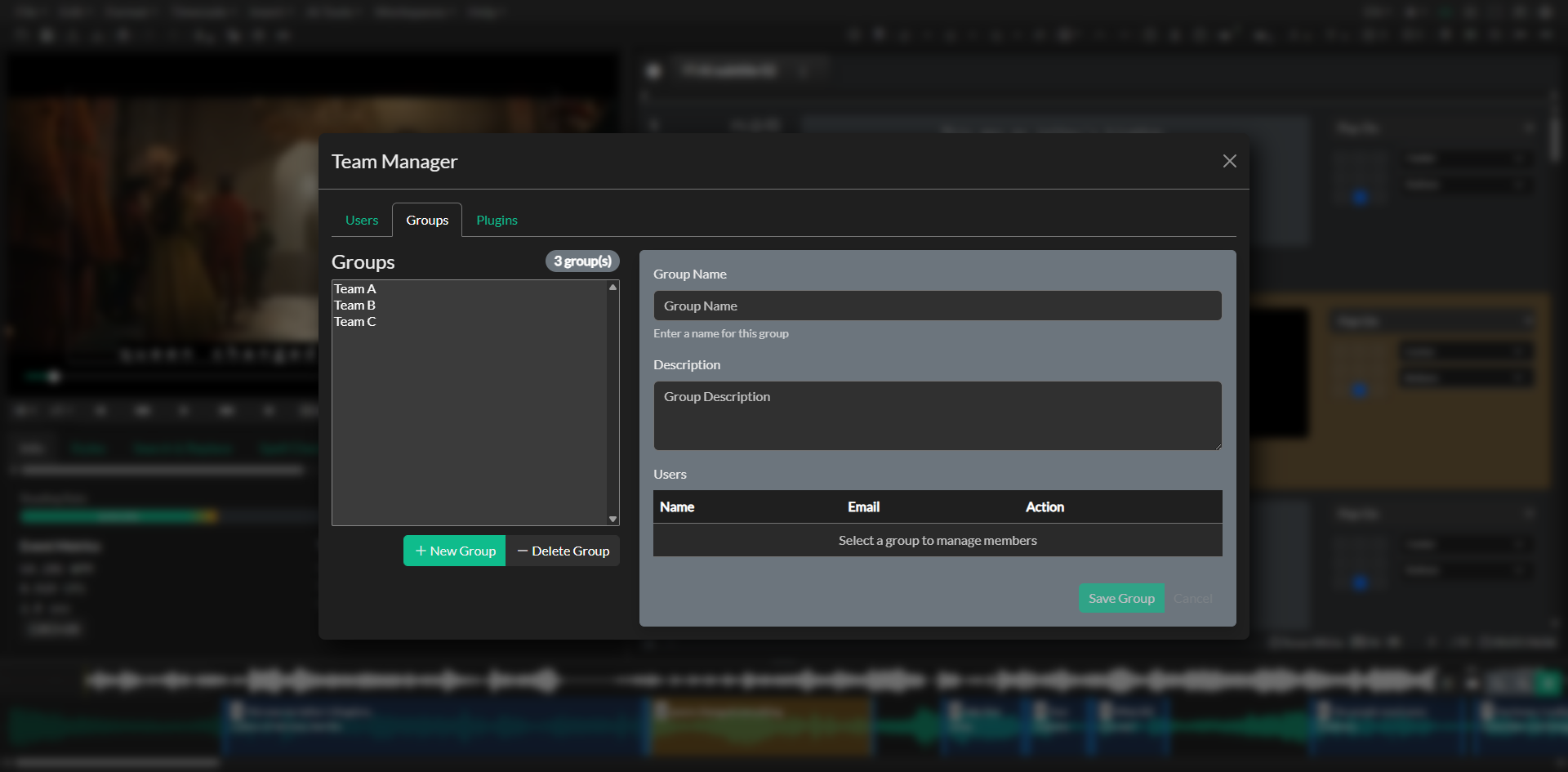Open the Help menu
This screenshot has width=1568, height=772.
pyautogui.click(x=483, y=12)
